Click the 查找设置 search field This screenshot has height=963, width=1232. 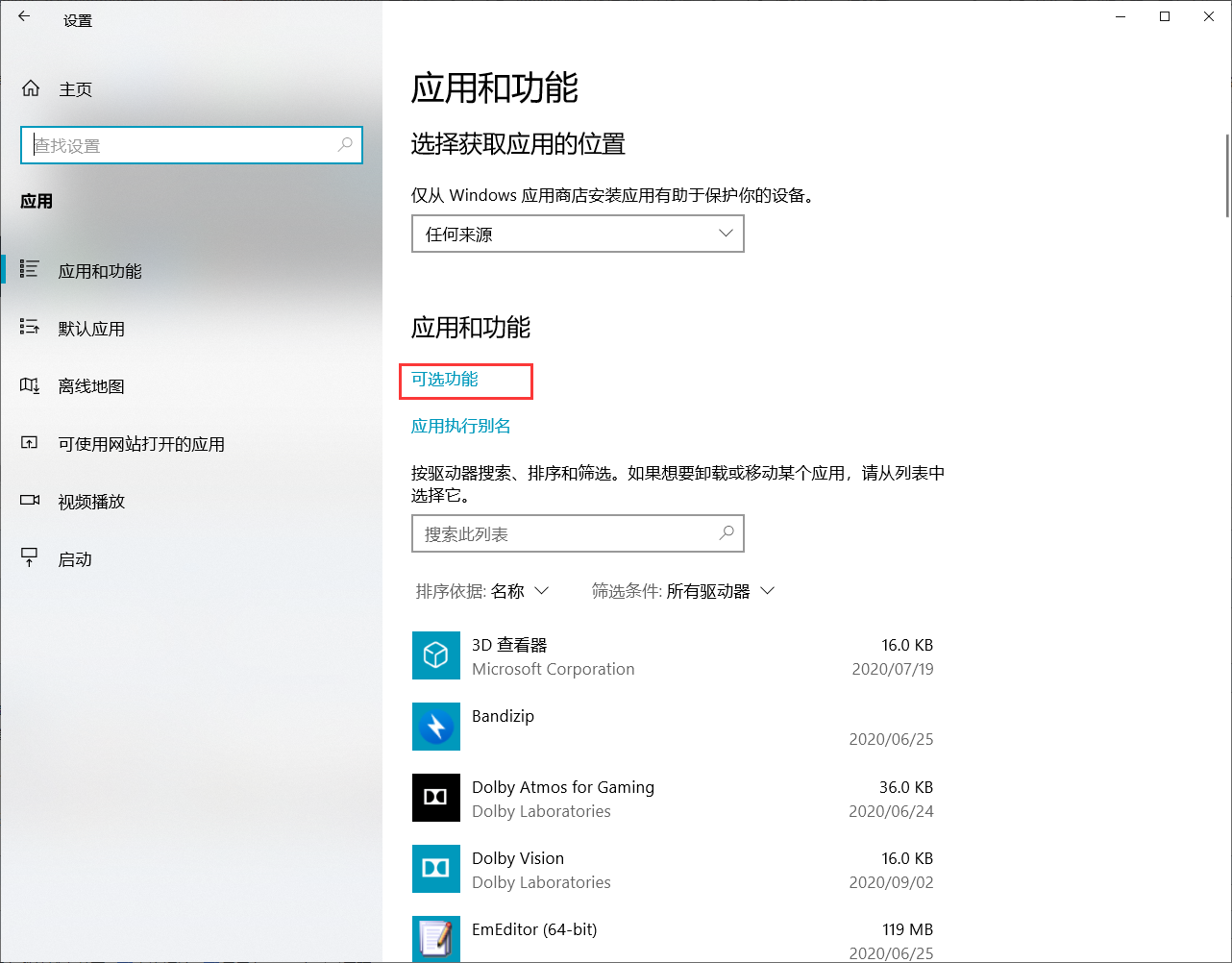pos(191,145)
